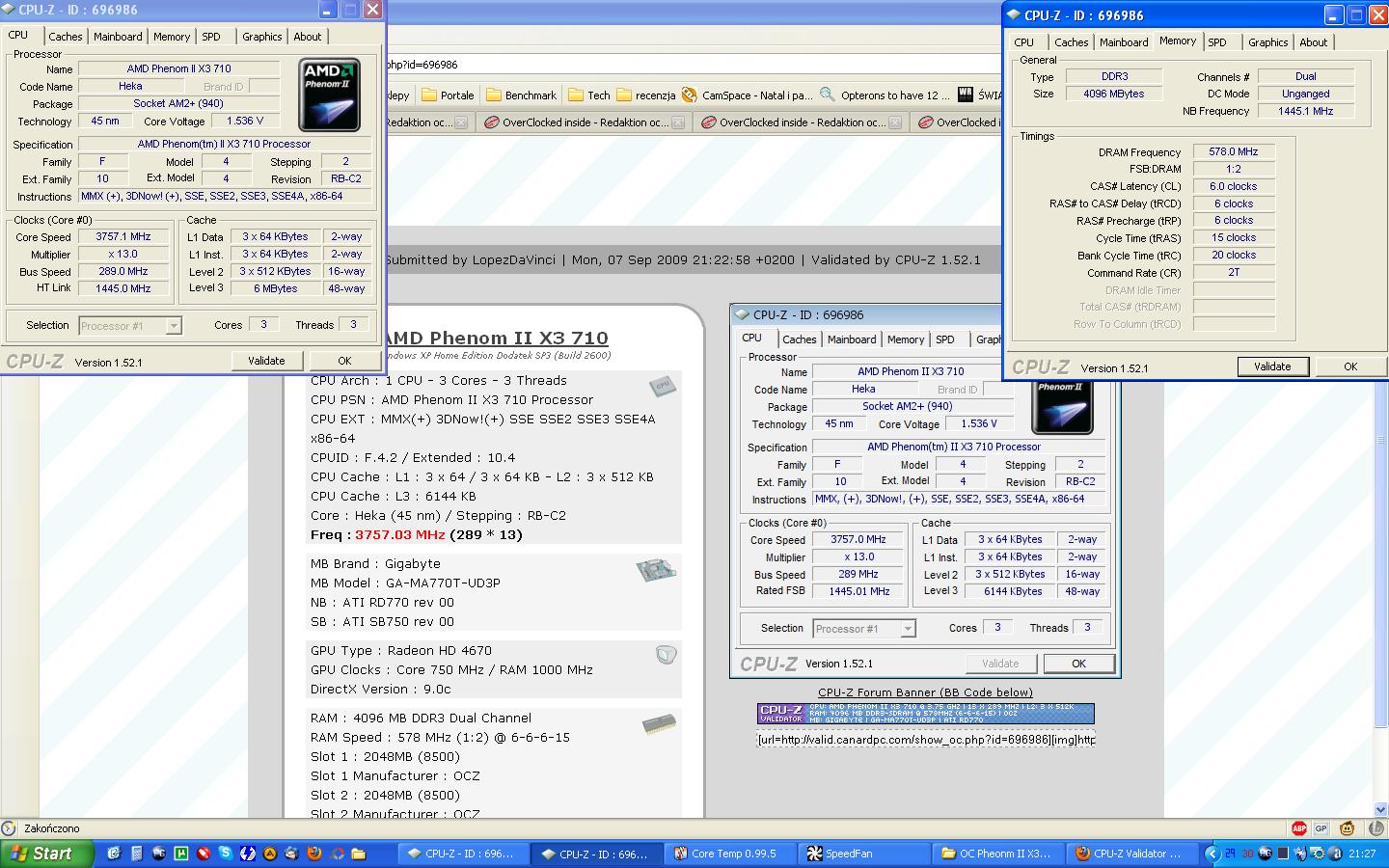Click the RAM stick icon on validator page
The height and width of the screenshot is (868, 1389).
point(660,723)
